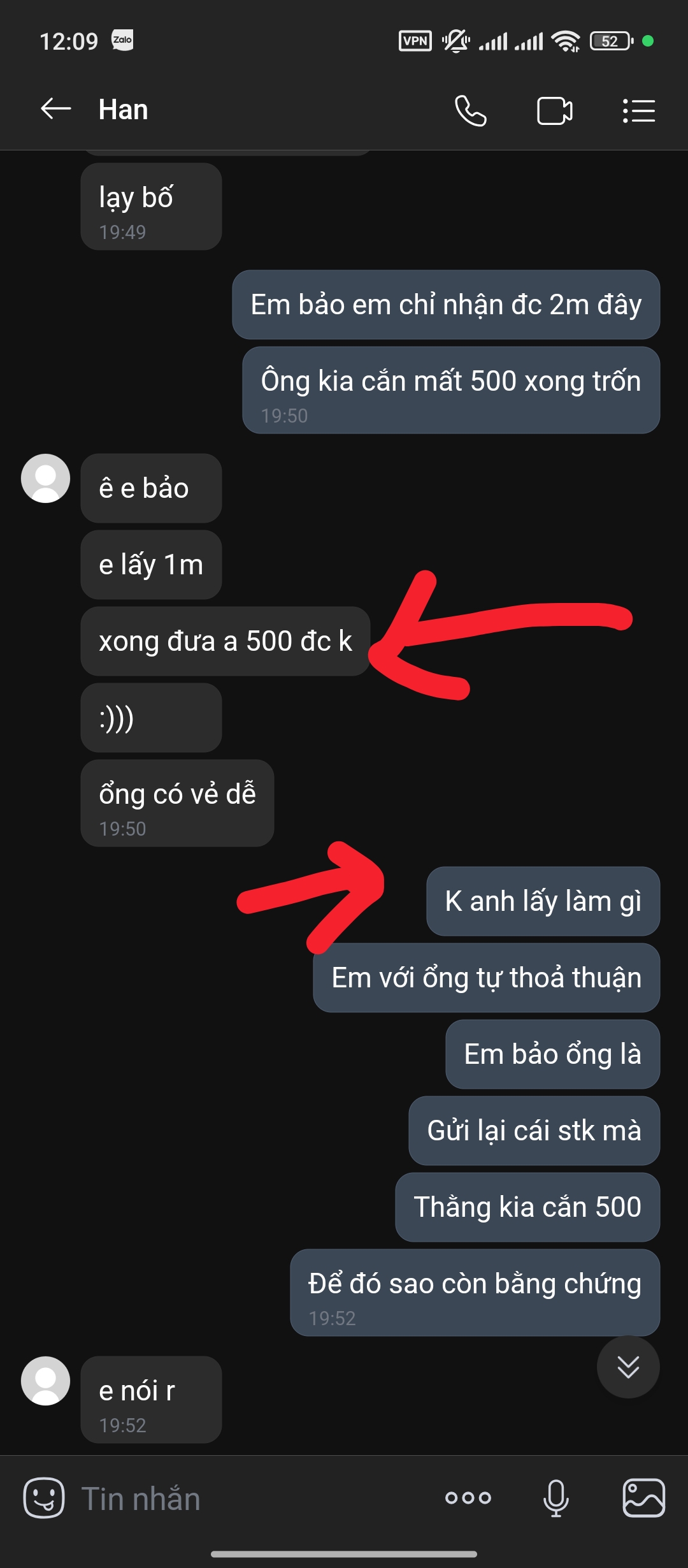
Task: Tap message 'Để đó sao còn bằng chứng'
Action: coord(475,1293)
